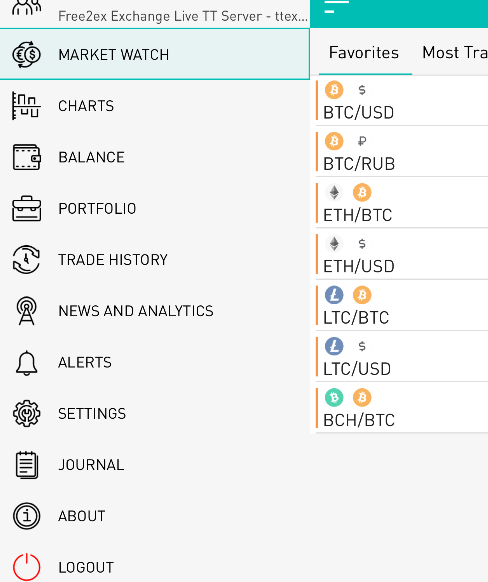Viewport: 488px width, 582px height.
Task: Choose the LTC/USD pair
Action: (402, 357)
